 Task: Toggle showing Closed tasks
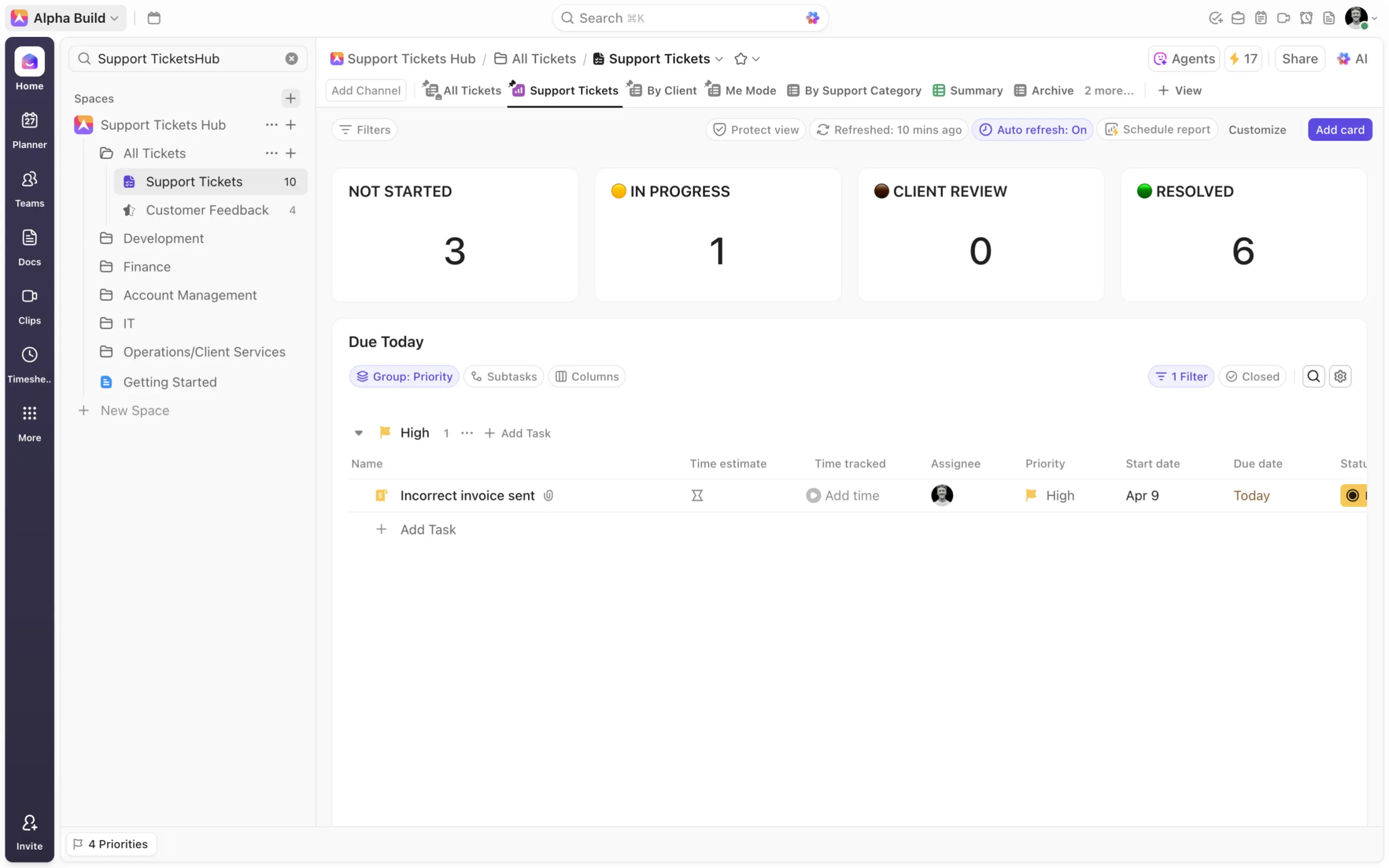tap(1252, 376)
